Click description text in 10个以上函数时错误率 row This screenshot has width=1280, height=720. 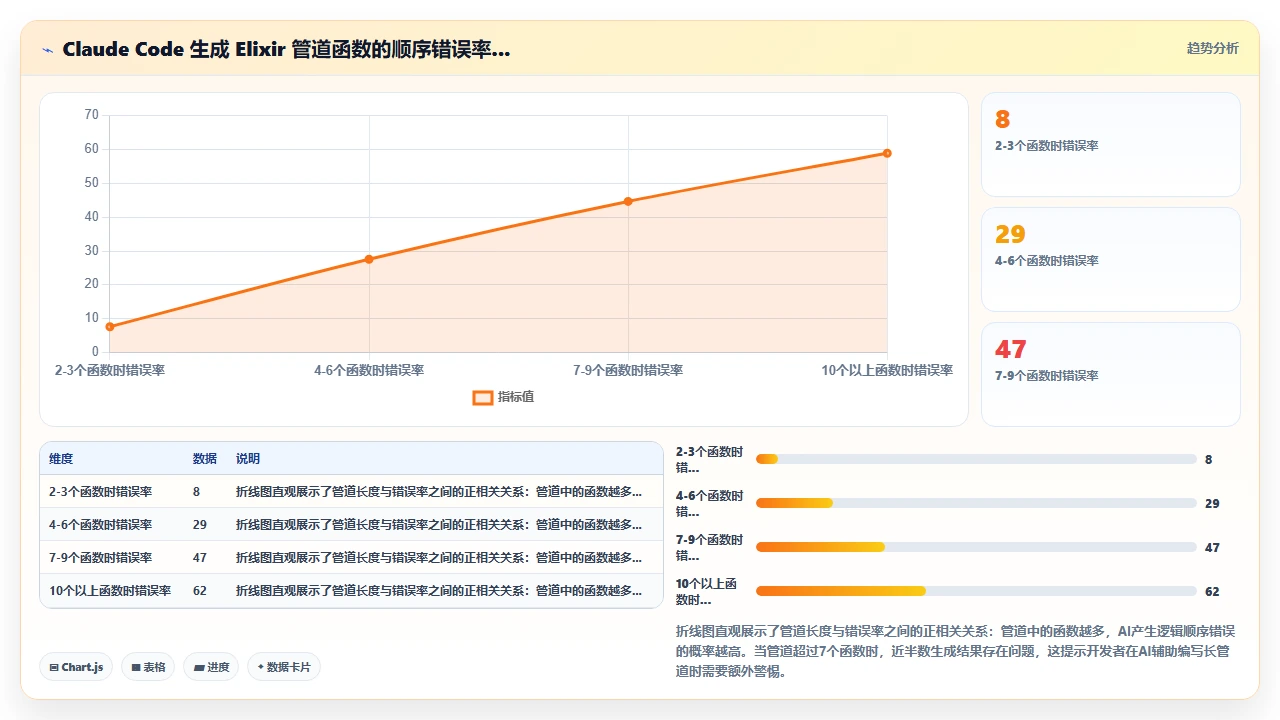click(439, 590)
